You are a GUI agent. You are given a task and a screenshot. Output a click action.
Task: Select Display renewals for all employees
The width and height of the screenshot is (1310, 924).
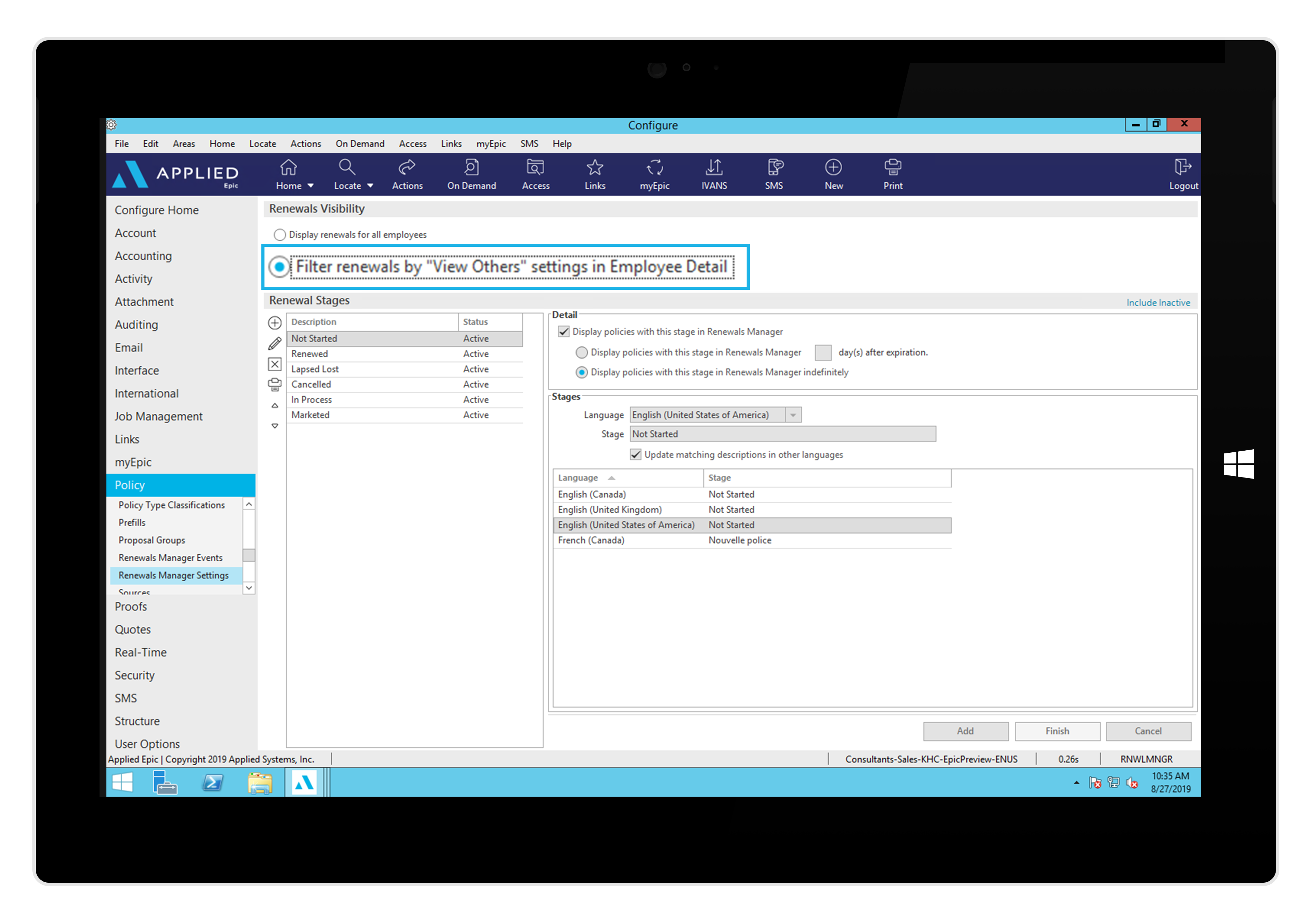coord(280,234)
